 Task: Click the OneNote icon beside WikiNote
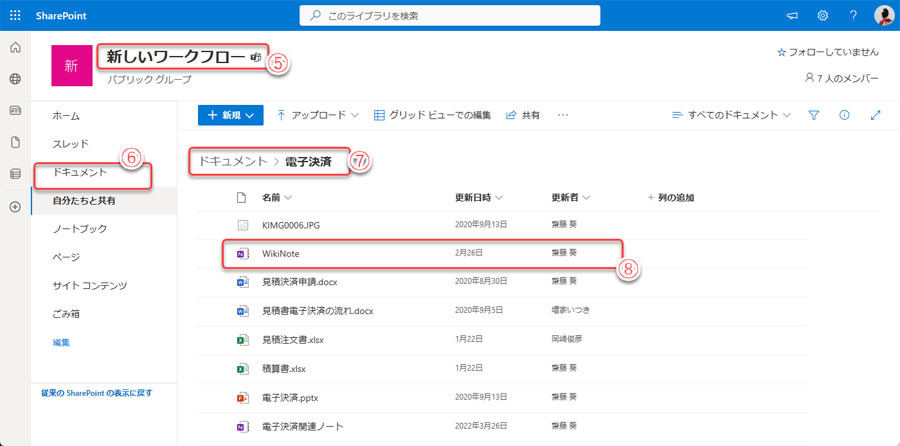(x=242, y=253)
